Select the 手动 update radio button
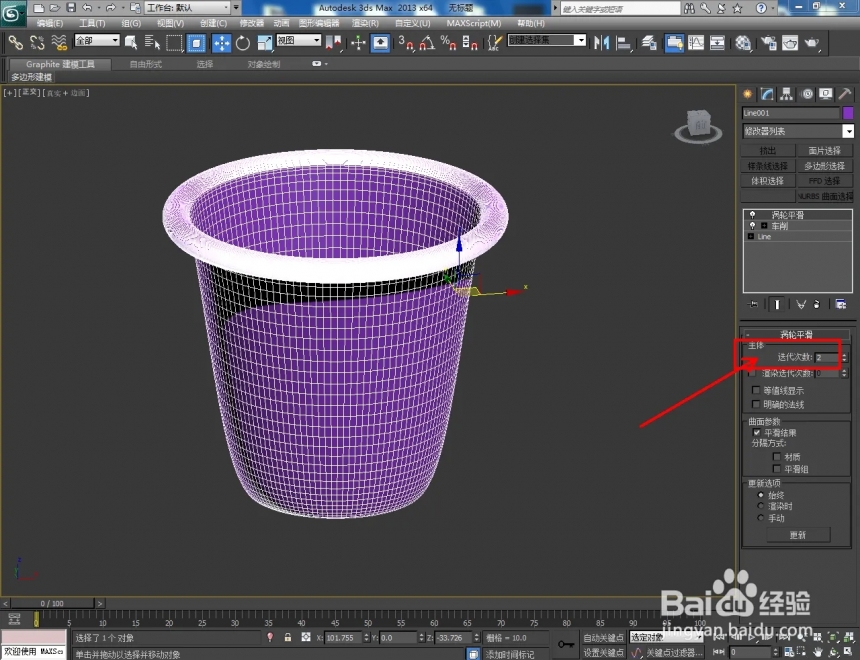This screenshot has width=860, height=660. click(x=760, y=518)
